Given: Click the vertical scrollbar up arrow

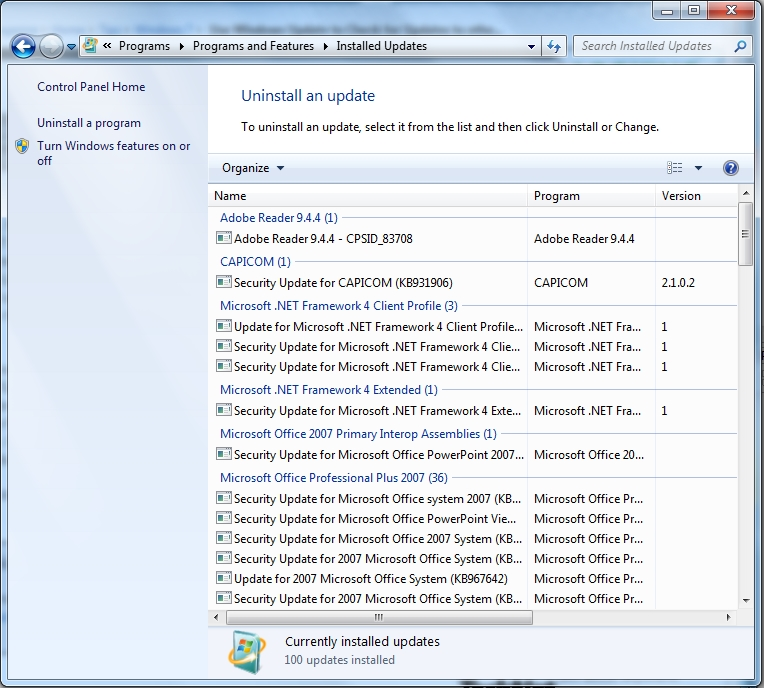Looking at the screenshot, I should click(745, 193).
